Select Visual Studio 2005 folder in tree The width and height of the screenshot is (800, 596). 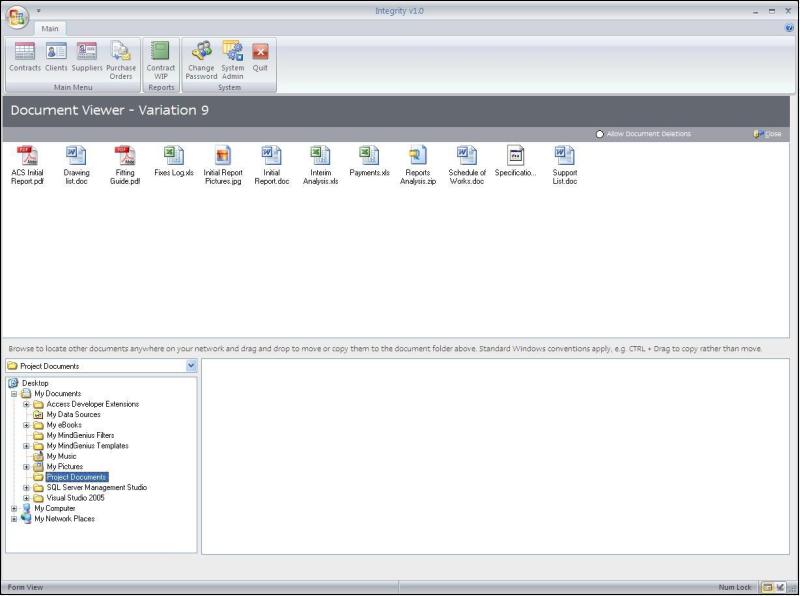(x=75, y=498)
